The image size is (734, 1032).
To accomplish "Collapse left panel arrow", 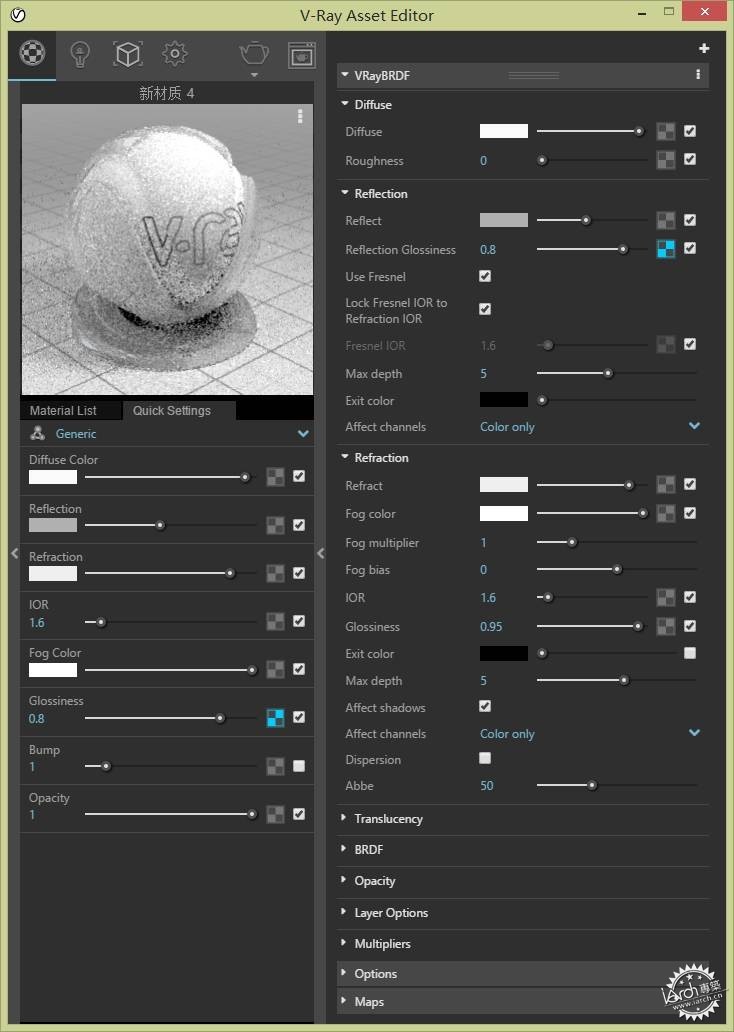I will 14,554.
